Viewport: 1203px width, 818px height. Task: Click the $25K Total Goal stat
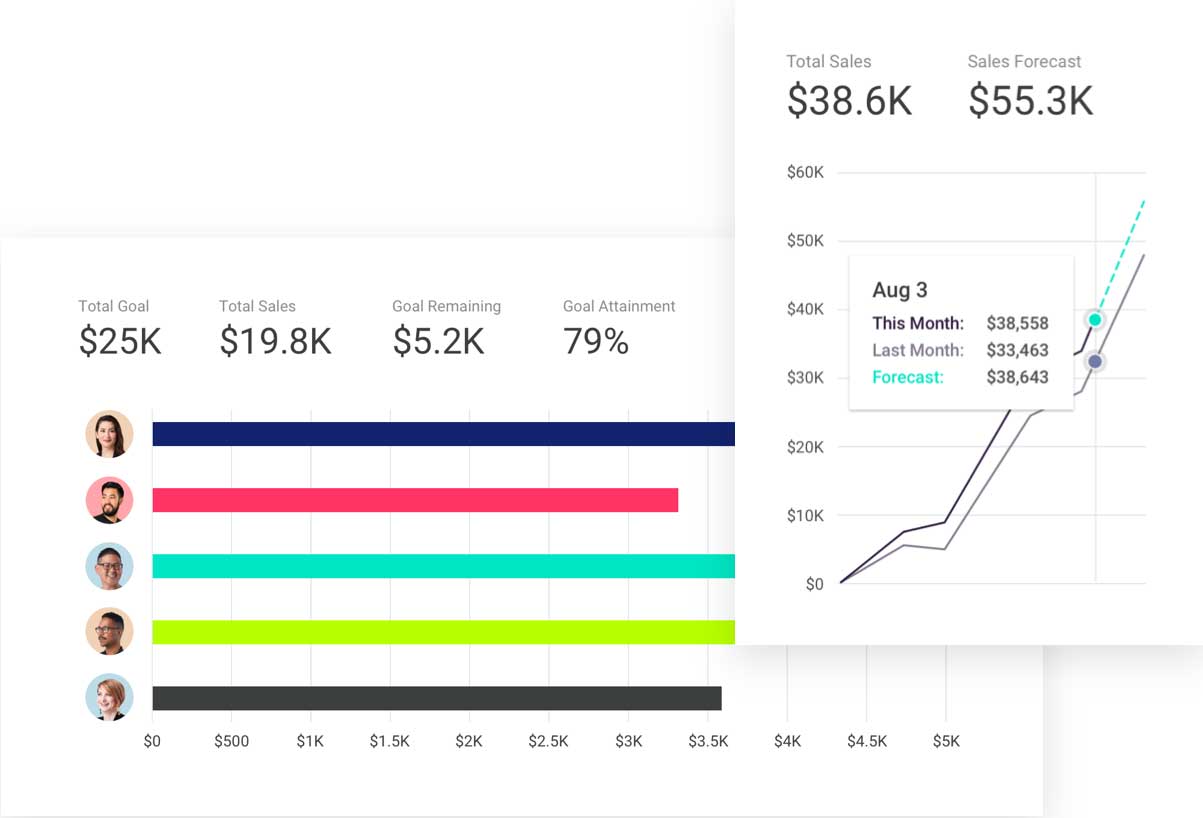[119, 341]
